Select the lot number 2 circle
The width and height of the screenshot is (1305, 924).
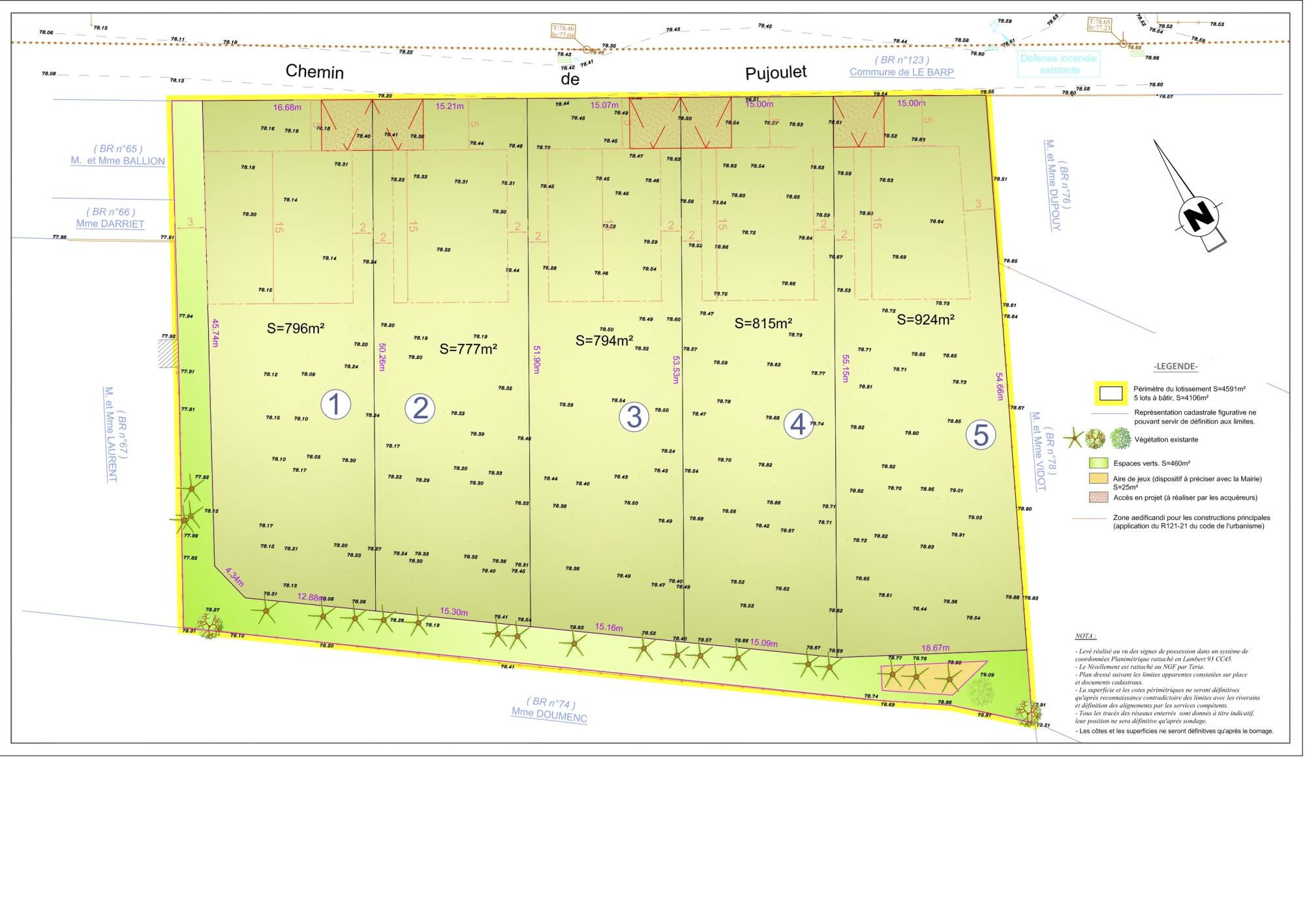point(420,408)
